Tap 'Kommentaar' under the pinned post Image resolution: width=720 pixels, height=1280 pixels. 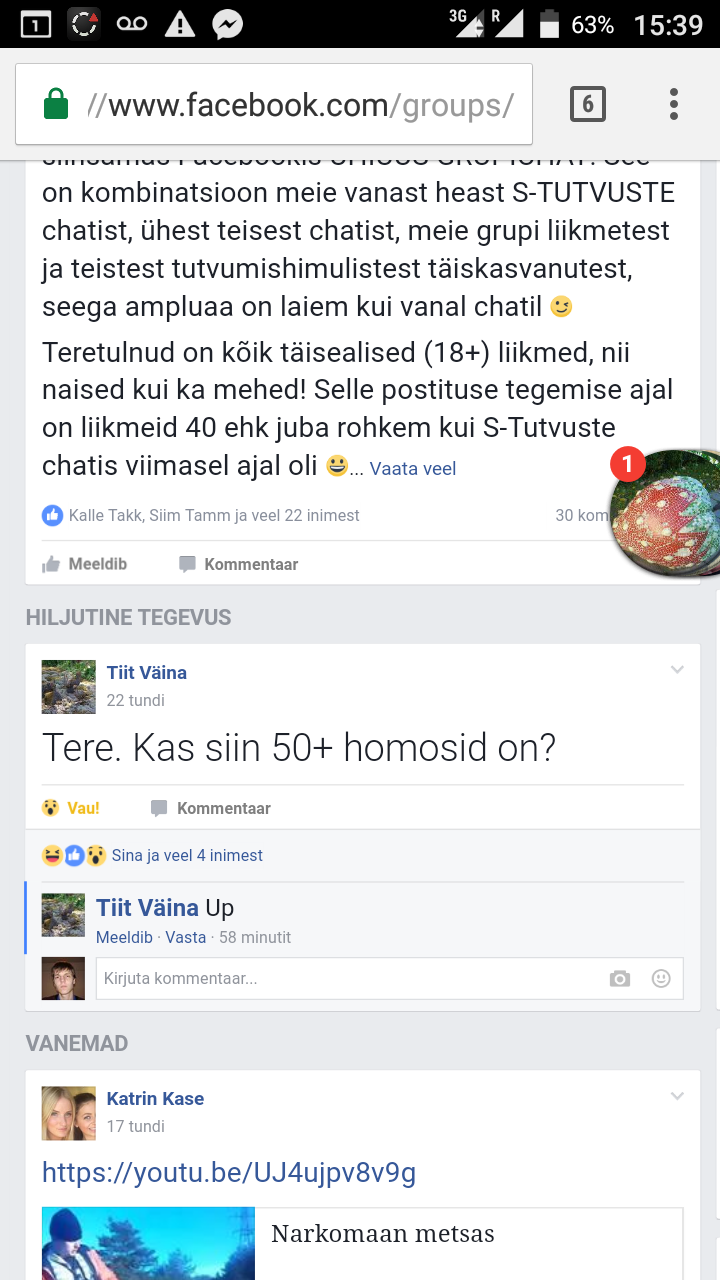tap(239, 564)
